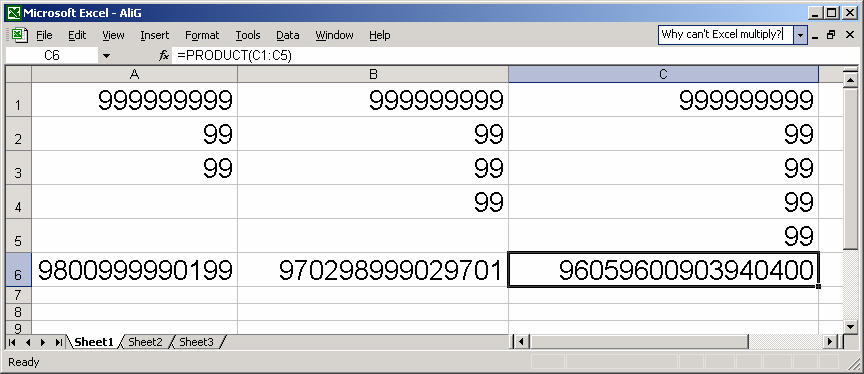Screen dimensions: 864x374
Task: Go to next sheet tab arrow
Action: point(43,343)
